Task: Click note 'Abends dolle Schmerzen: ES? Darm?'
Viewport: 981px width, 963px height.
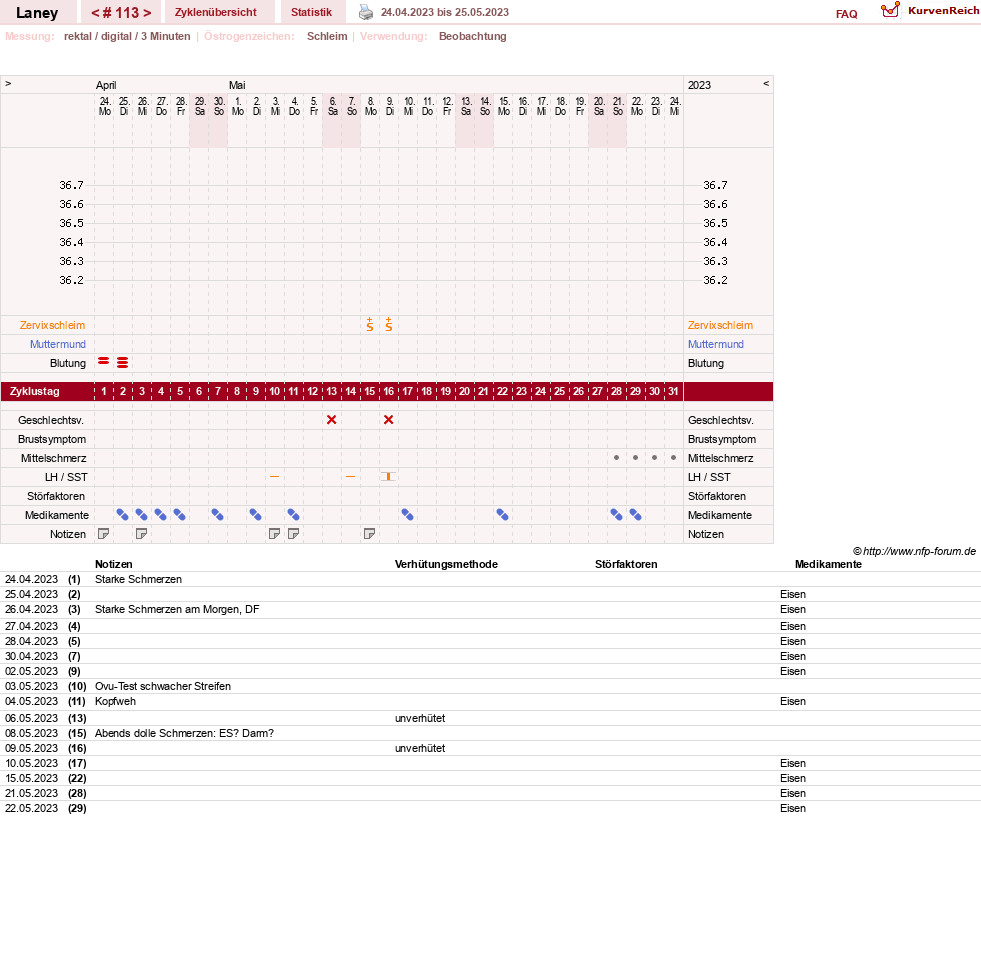Action: tap(184, 733)
